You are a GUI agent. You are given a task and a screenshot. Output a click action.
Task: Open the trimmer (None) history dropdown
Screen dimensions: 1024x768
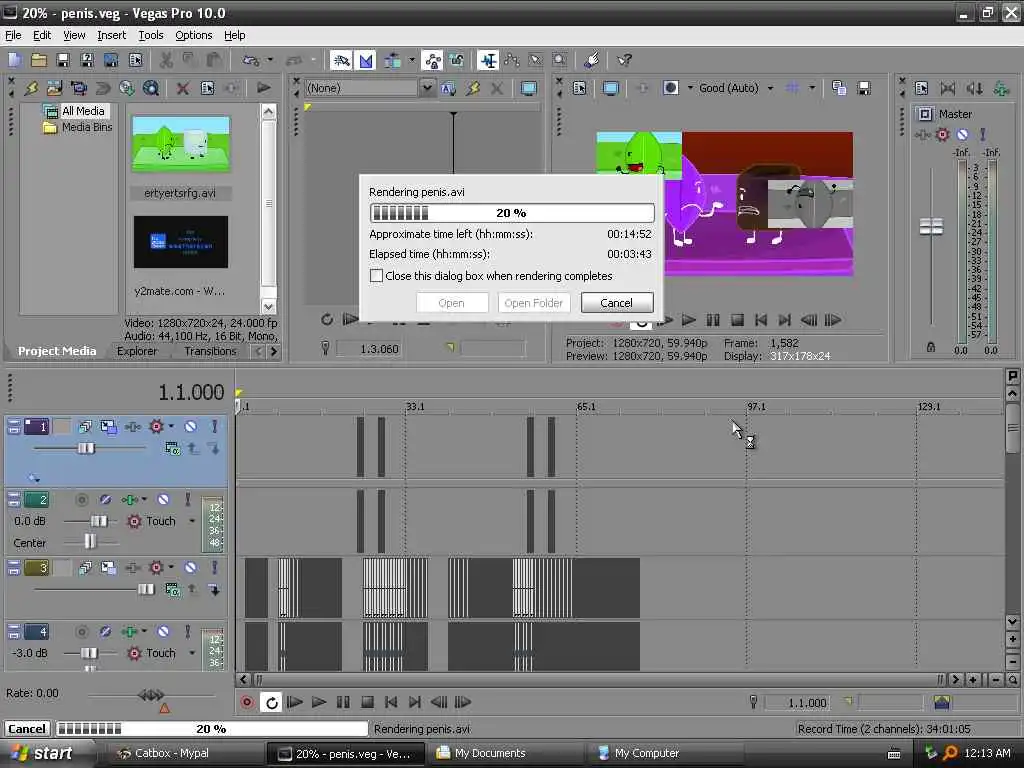(x=427, y=88)
